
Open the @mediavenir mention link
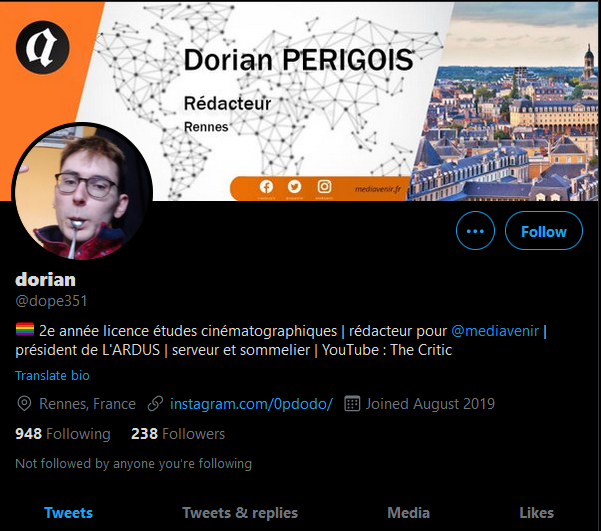point(495,330)
